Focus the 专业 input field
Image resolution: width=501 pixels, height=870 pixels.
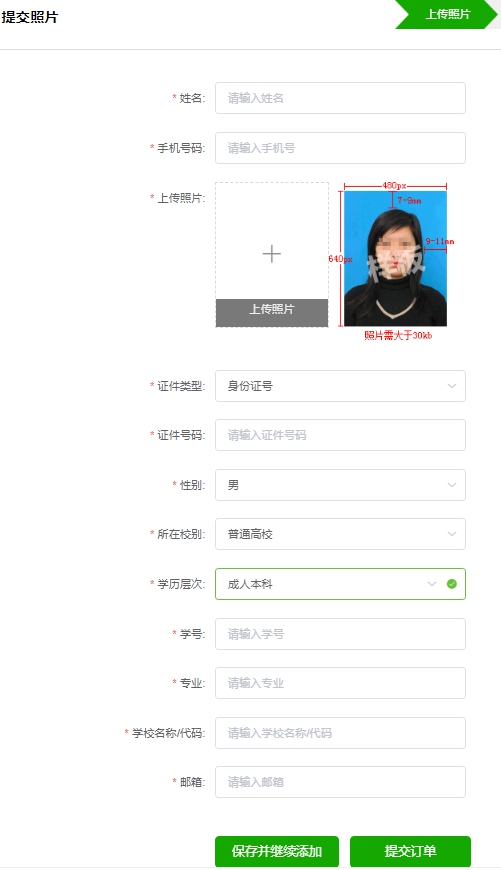tap(340, 683)
